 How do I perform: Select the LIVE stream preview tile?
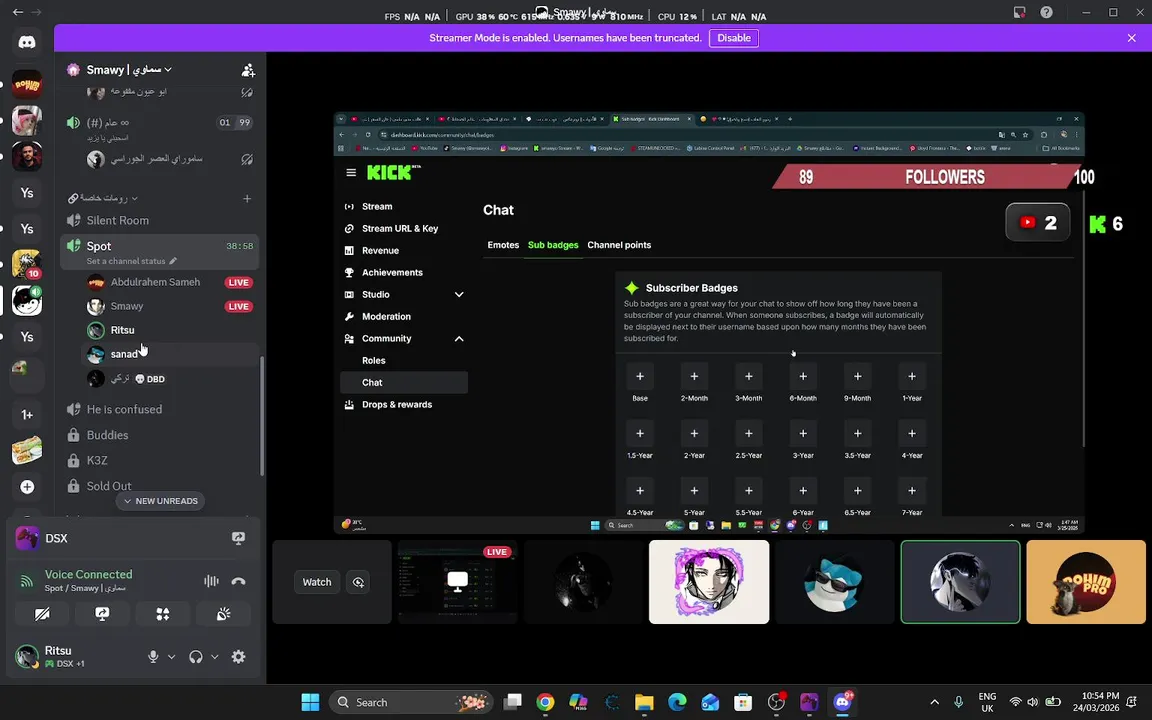[458, 582]
